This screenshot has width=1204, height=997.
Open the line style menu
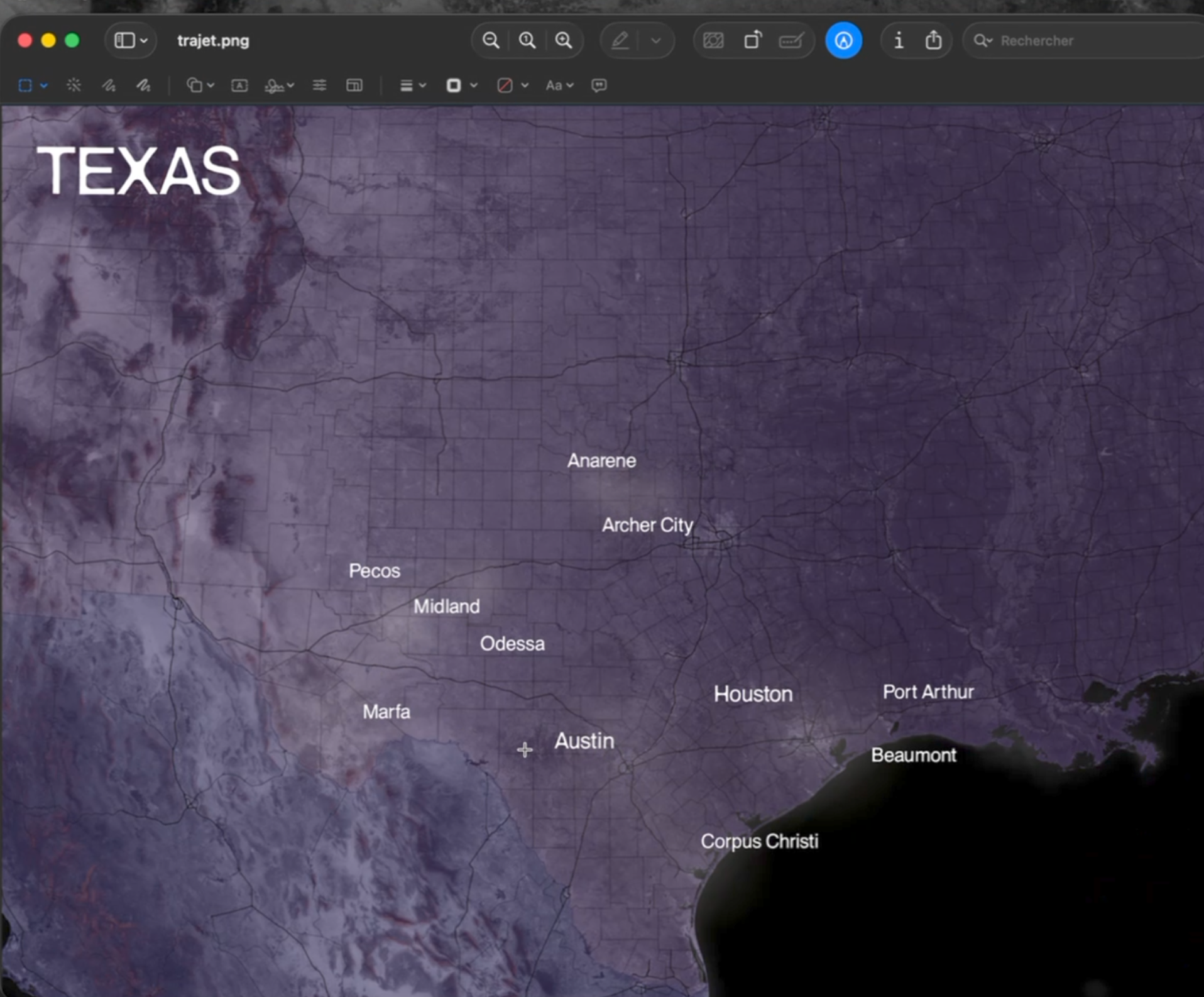click(x=413, y=85)
